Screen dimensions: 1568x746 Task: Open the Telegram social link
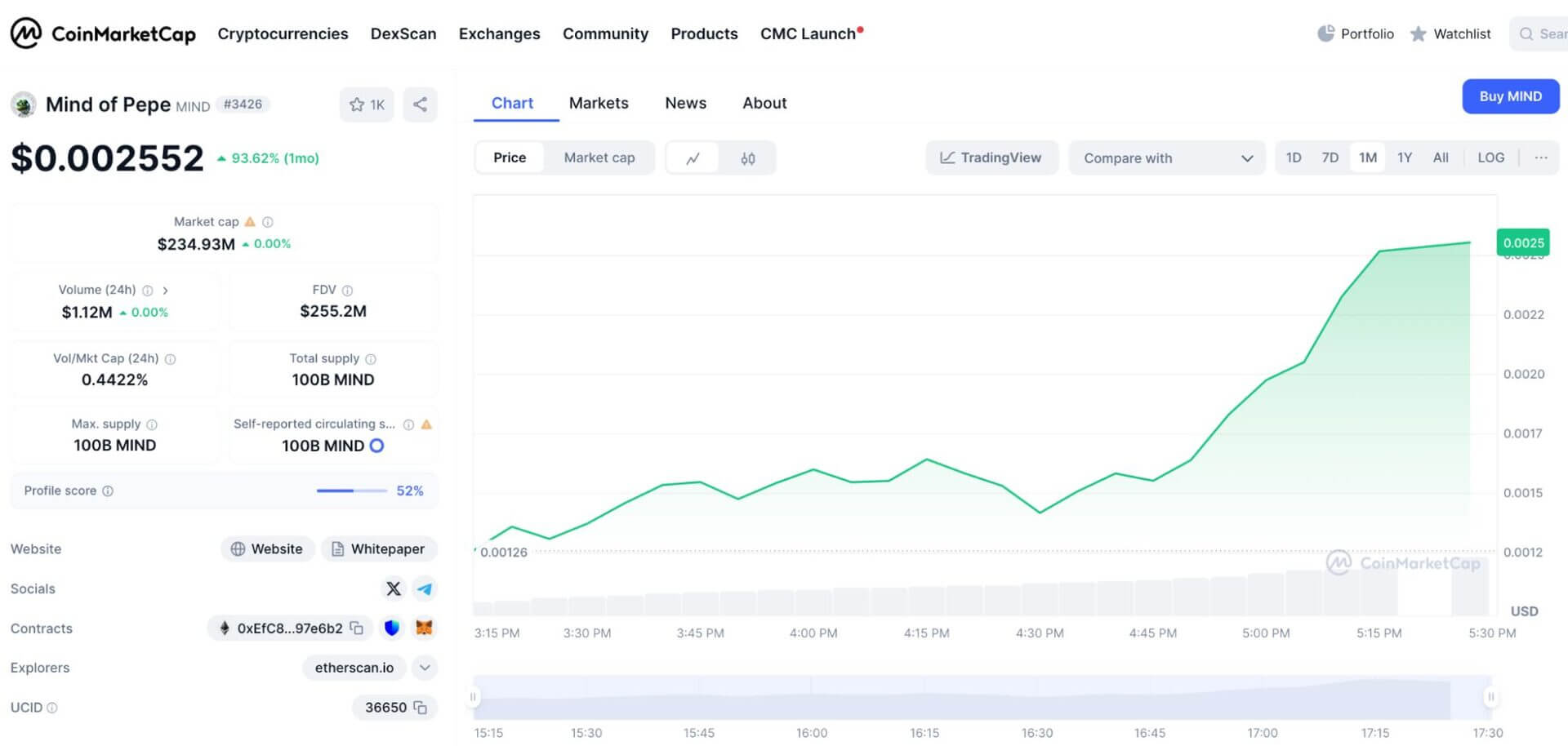point(425,588)
